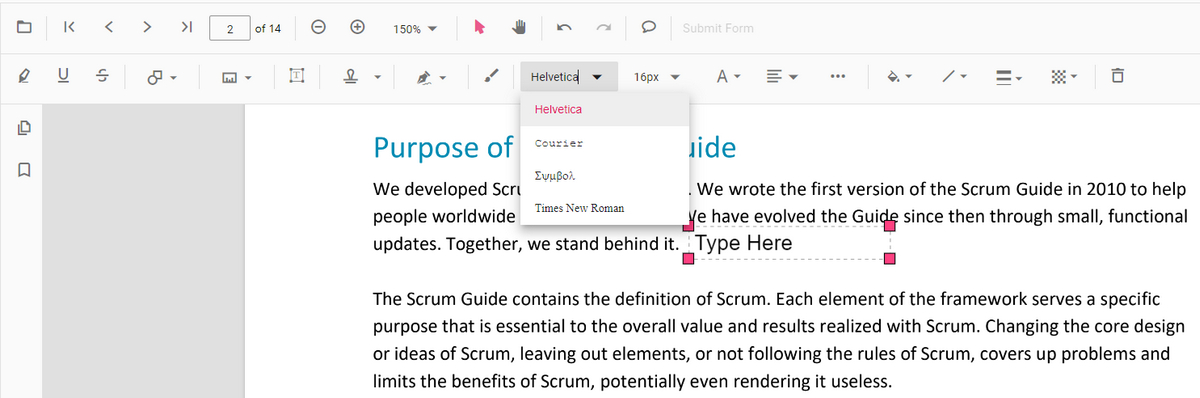Viewport: 1200px width, 398px height.
Task: Select the ink brush drawing tool
Action: 491,76
